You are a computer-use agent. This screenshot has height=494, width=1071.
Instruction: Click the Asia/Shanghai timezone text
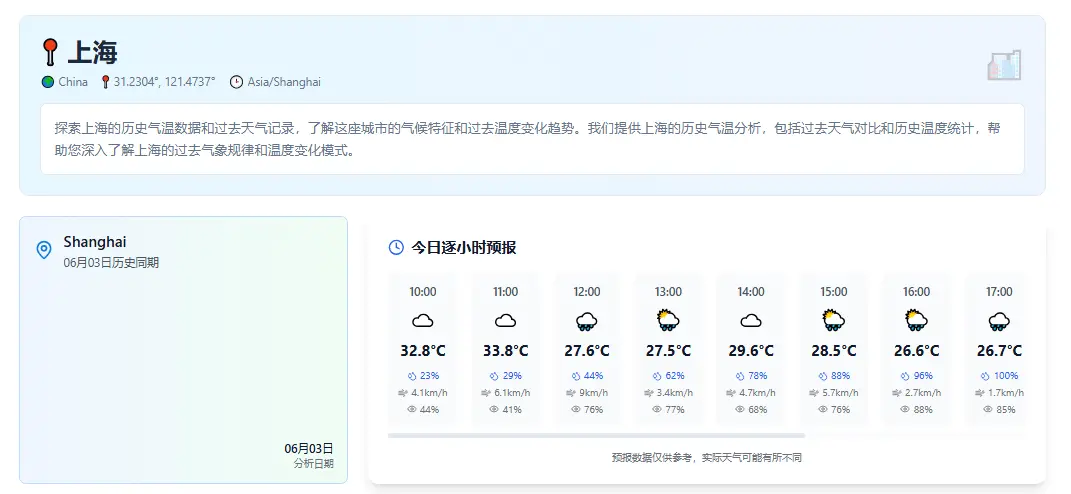pyautogui.click(x=284, y=82)
